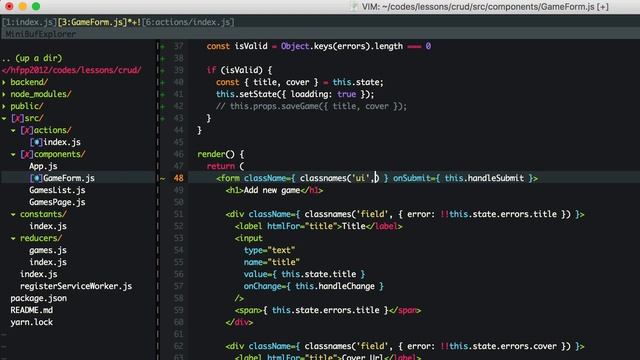
Task: Open games.js under reducers folder
Action: [x=48, y=250]
